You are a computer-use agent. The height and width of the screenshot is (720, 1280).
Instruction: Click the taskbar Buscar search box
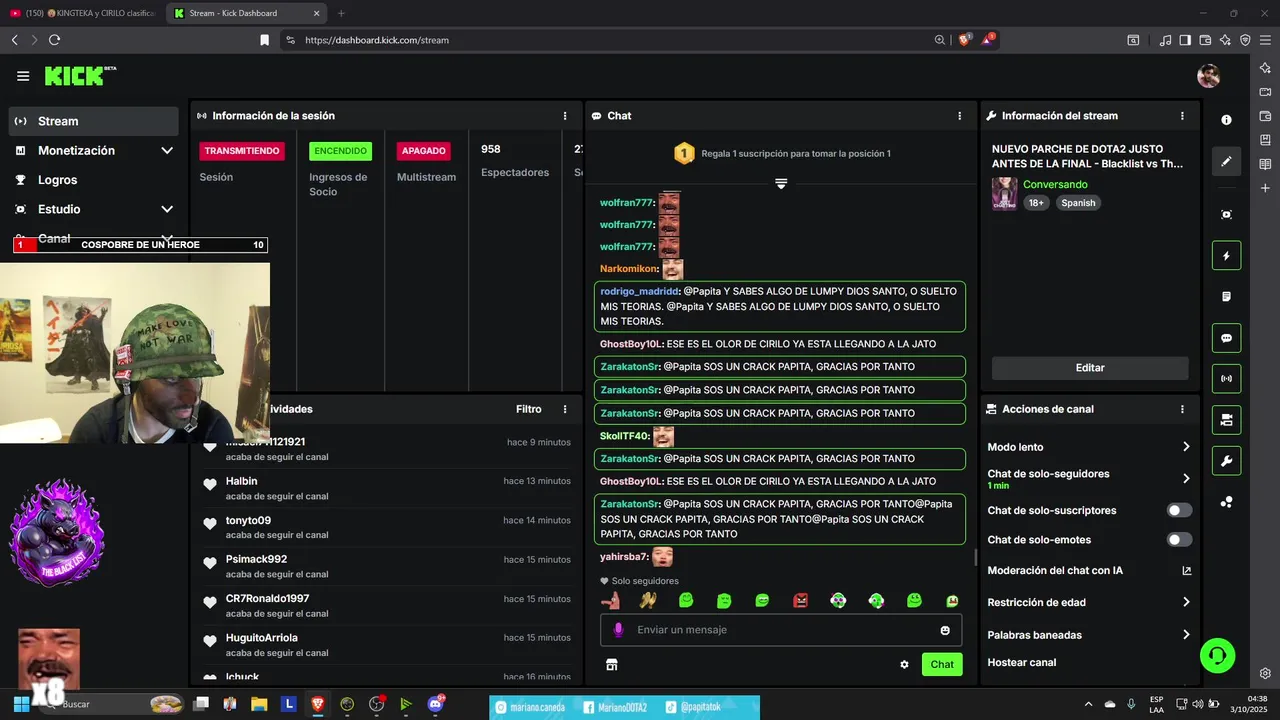pyautogui.click(x=112, y=704)
